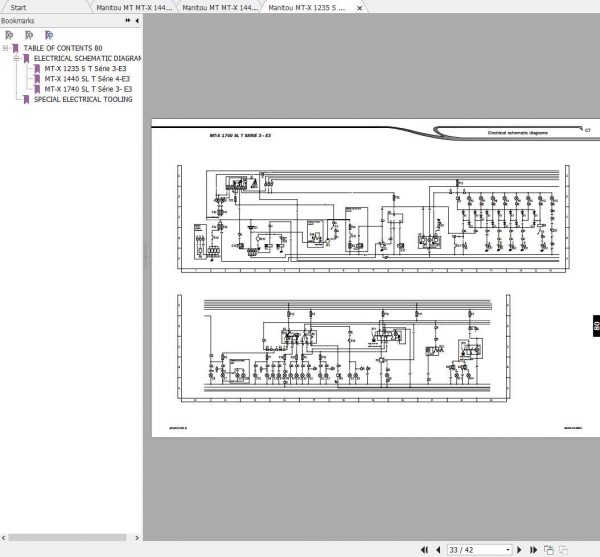Select TABLE OF CONTENTS 80 bookmark

pos(63,48)
